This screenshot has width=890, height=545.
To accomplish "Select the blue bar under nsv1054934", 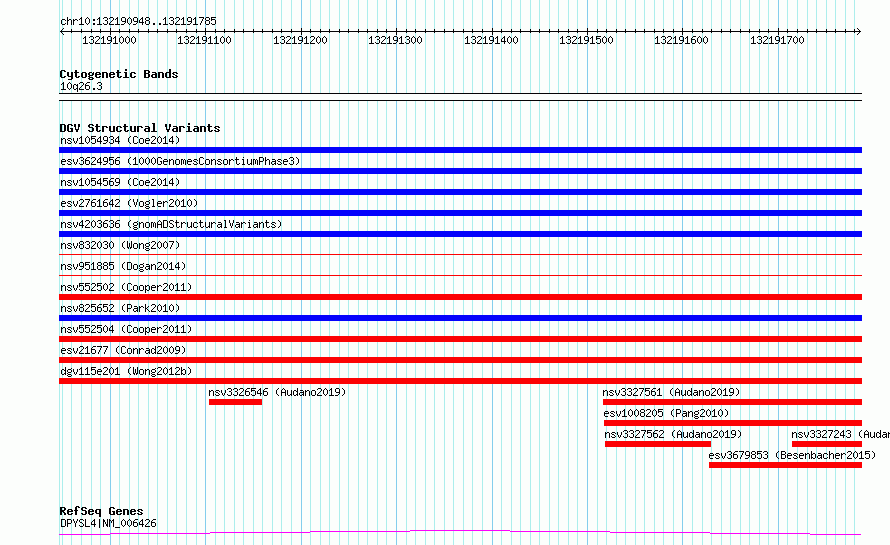I will tap(460, 150).
